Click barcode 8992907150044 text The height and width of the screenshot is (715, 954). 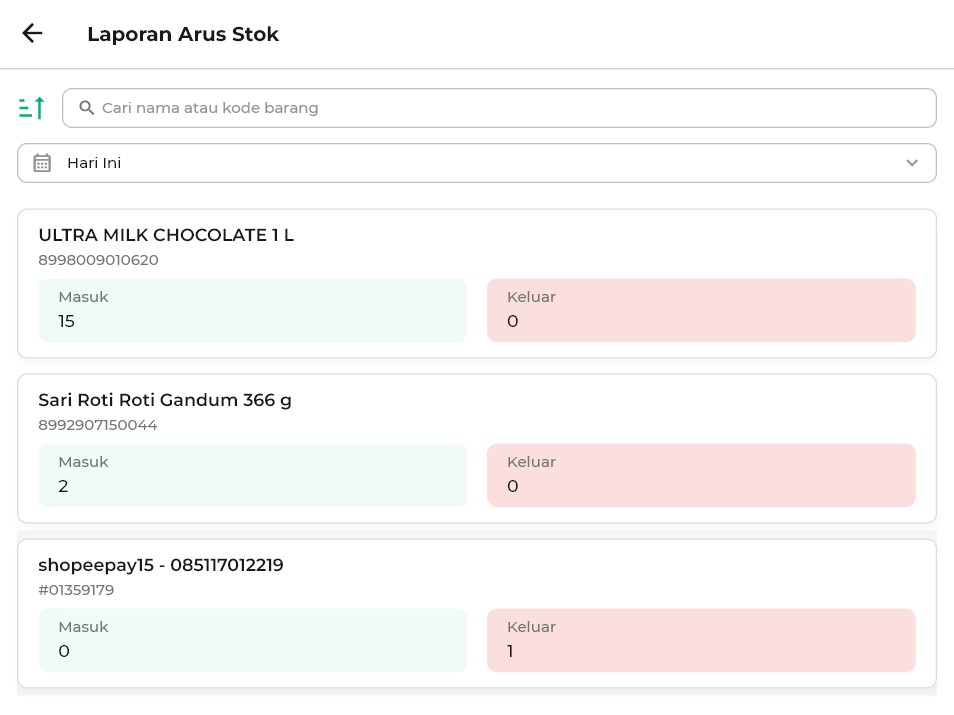[x=98, y=426]
